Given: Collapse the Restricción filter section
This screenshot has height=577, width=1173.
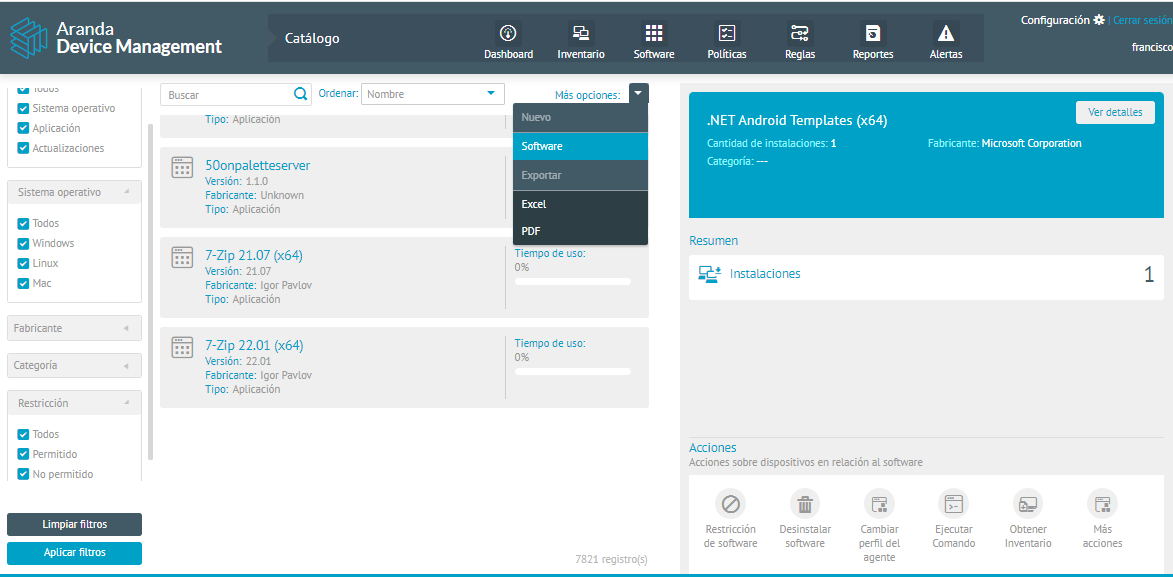Looking at the screenshot, I should pos(74,403).
